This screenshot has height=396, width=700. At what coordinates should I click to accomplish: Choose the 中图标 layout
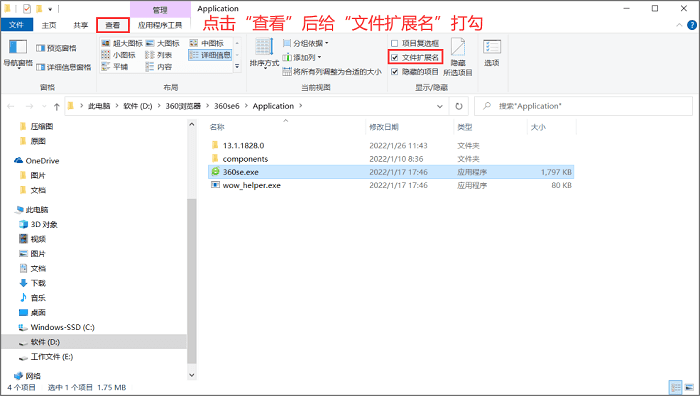207,43
